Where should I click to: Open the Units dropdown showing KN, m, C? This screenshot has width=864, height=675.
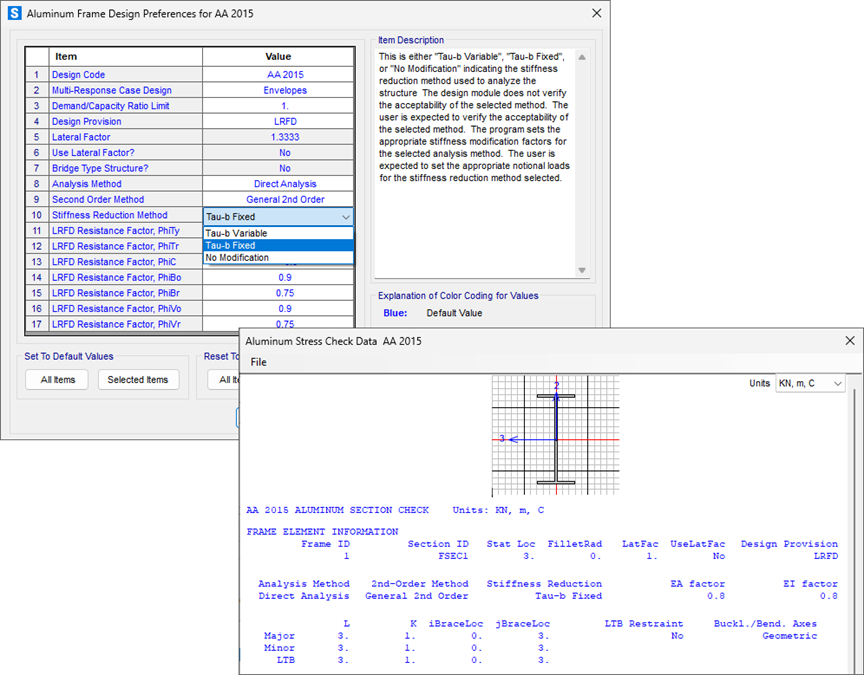tap(810, 383)
